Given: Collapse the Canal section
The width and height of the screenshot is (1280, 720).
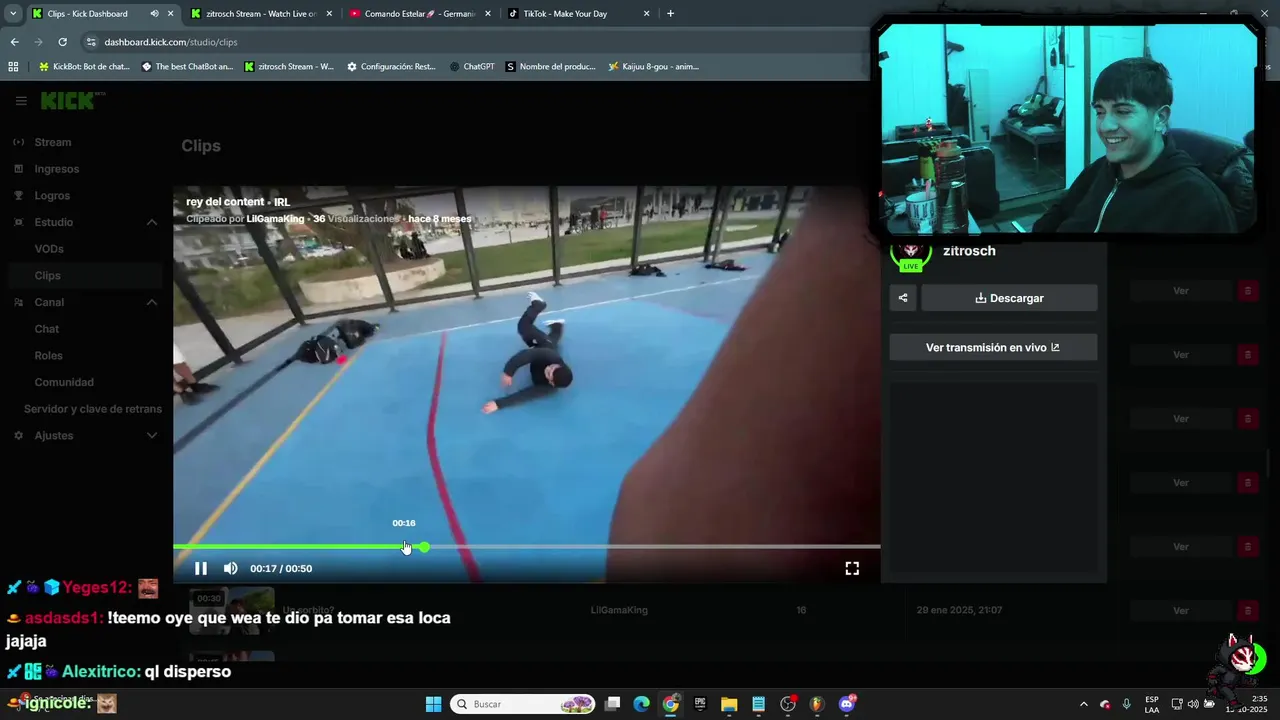Looking at the screenshot, I should (152, 302).
